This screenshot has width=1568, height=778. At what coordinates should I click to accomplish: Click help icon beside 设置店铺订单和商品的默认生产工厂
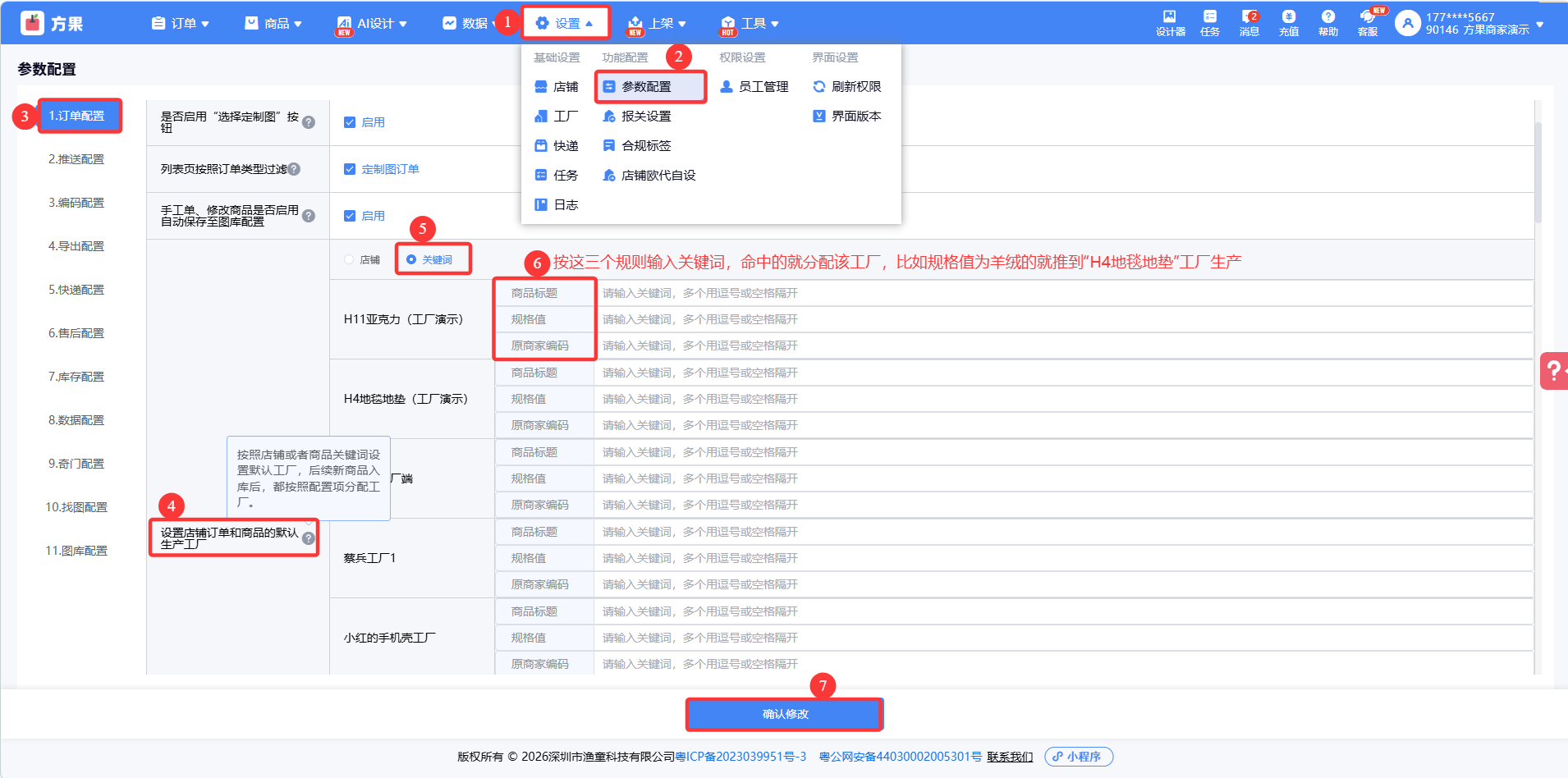[309, 538]
